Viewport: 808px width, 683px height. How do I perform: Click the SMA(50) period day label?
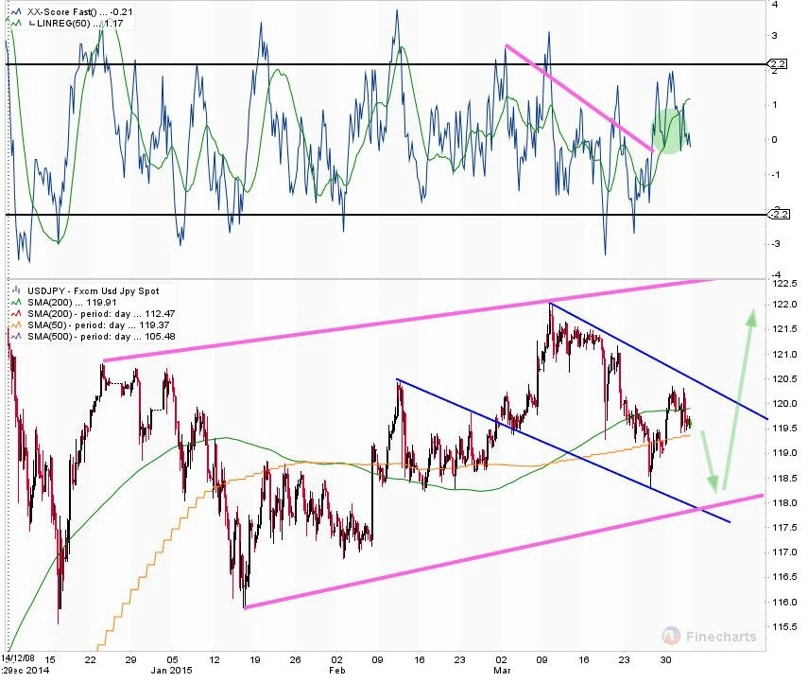point(76,325)
